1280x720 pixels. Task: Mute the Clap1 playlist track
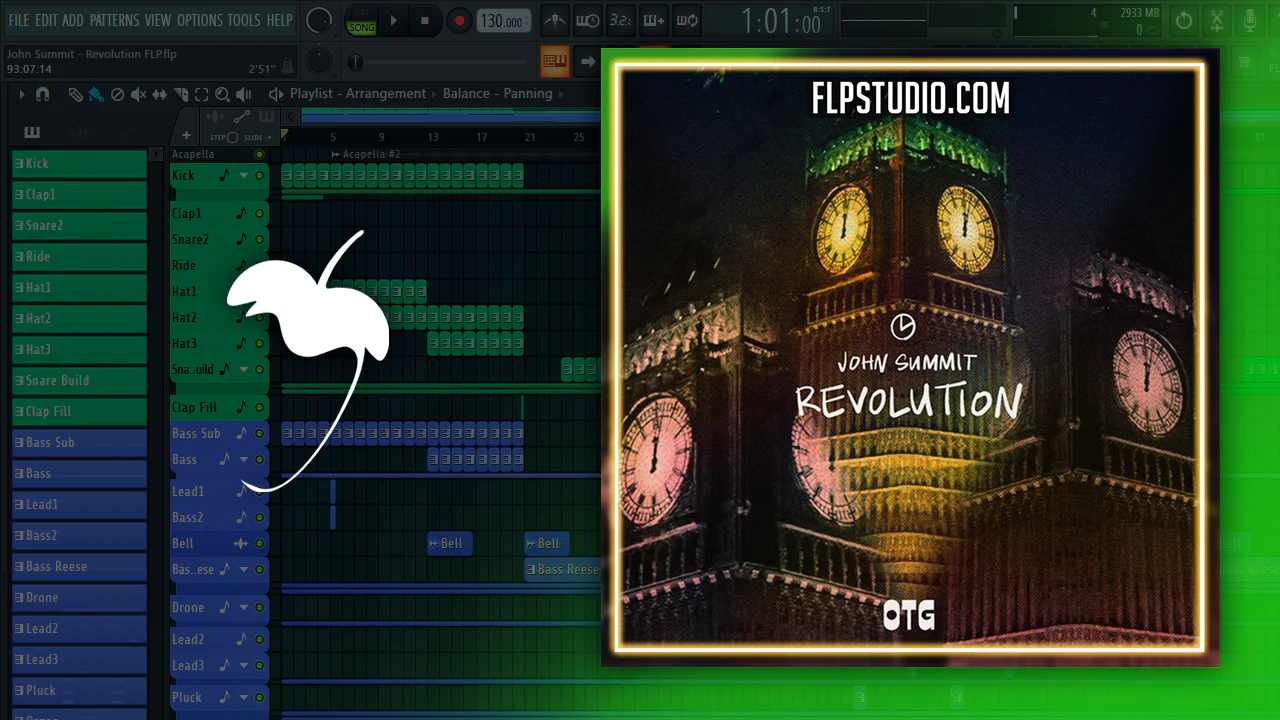260,214
